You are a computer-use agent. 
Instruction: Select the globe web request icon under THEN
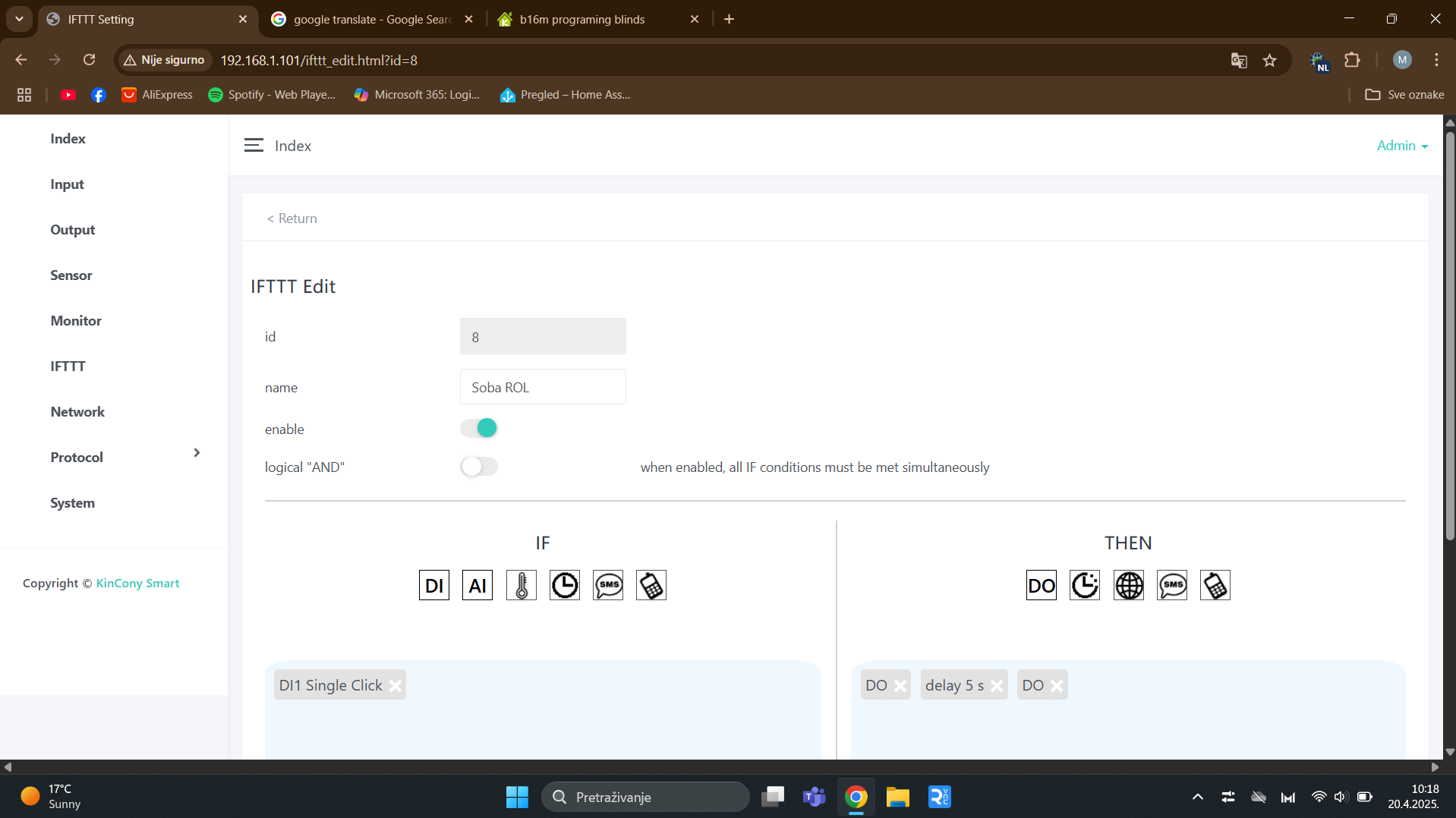click(1128, 585)
